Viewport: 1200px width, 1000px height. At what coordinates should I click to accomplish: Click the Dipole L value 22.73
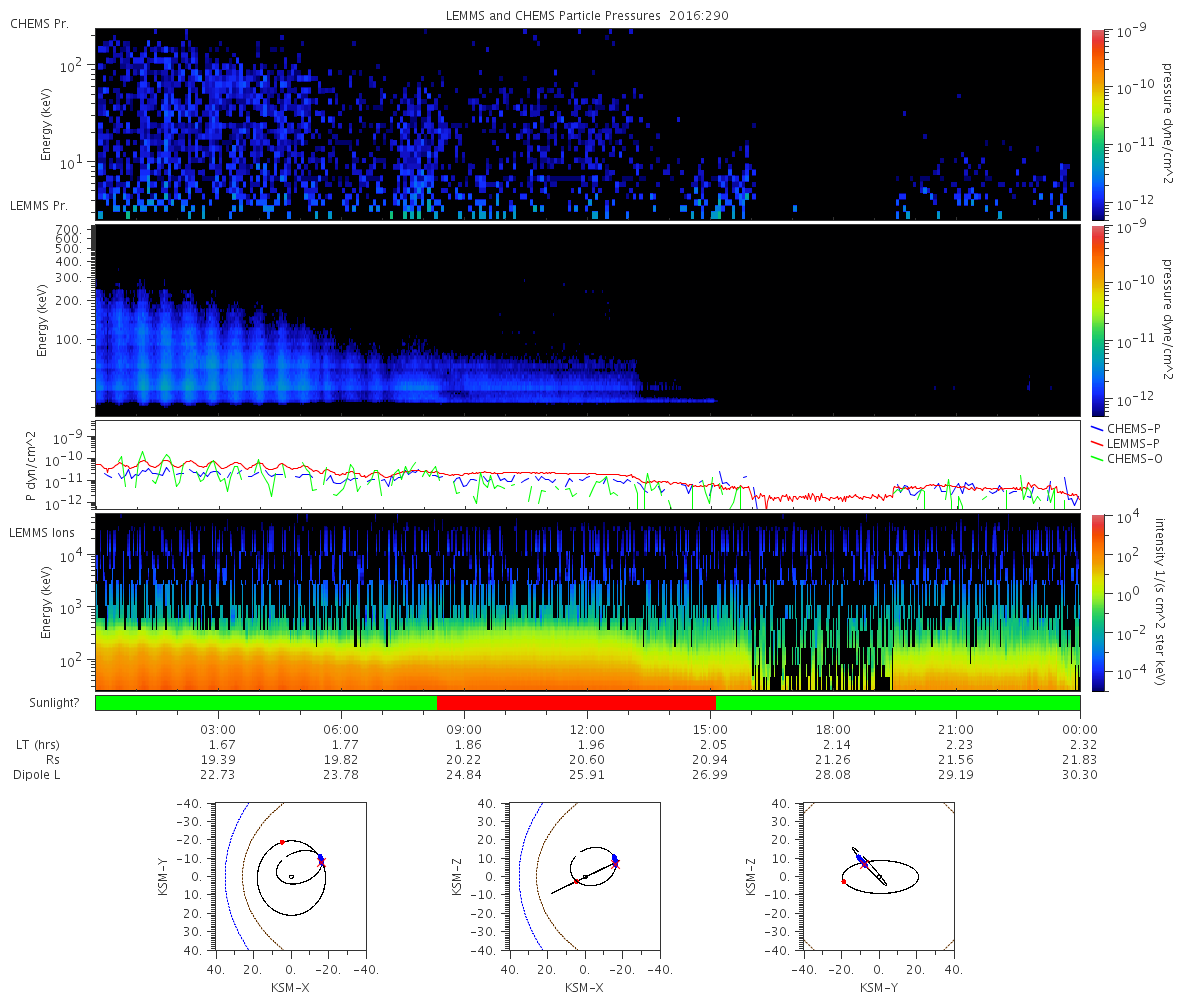[x=219, y=774]
